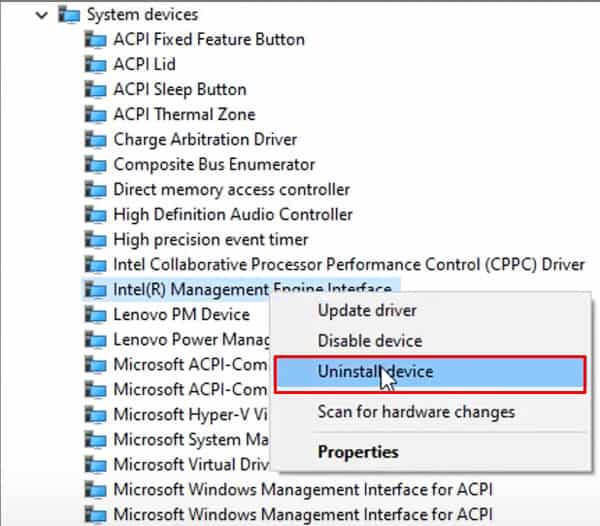Open Properties from the context menu

[358, 452]
